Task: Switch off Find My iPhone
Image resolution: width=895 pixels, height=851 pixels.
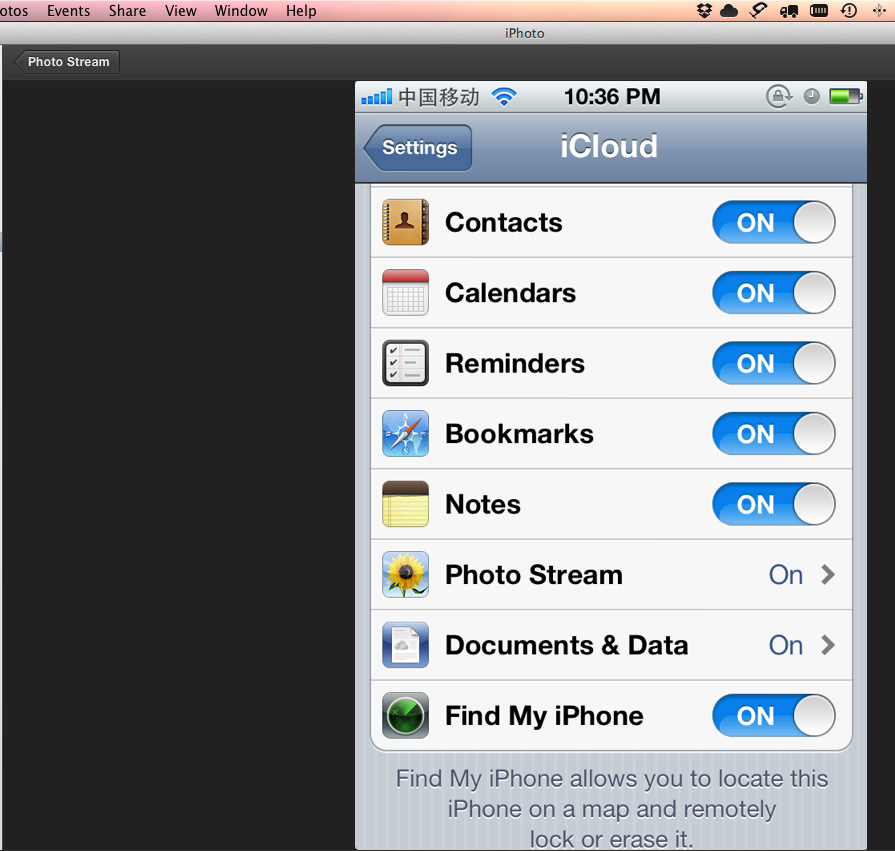Action: coord(773,715)
